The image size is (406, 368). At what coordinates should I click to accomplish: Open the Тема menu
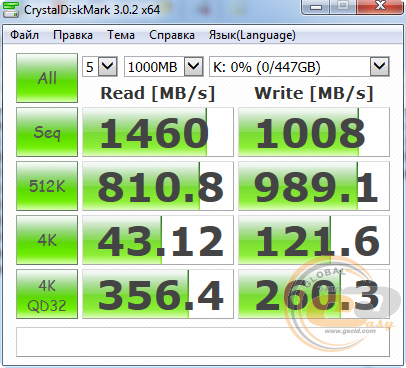(121, 35)
